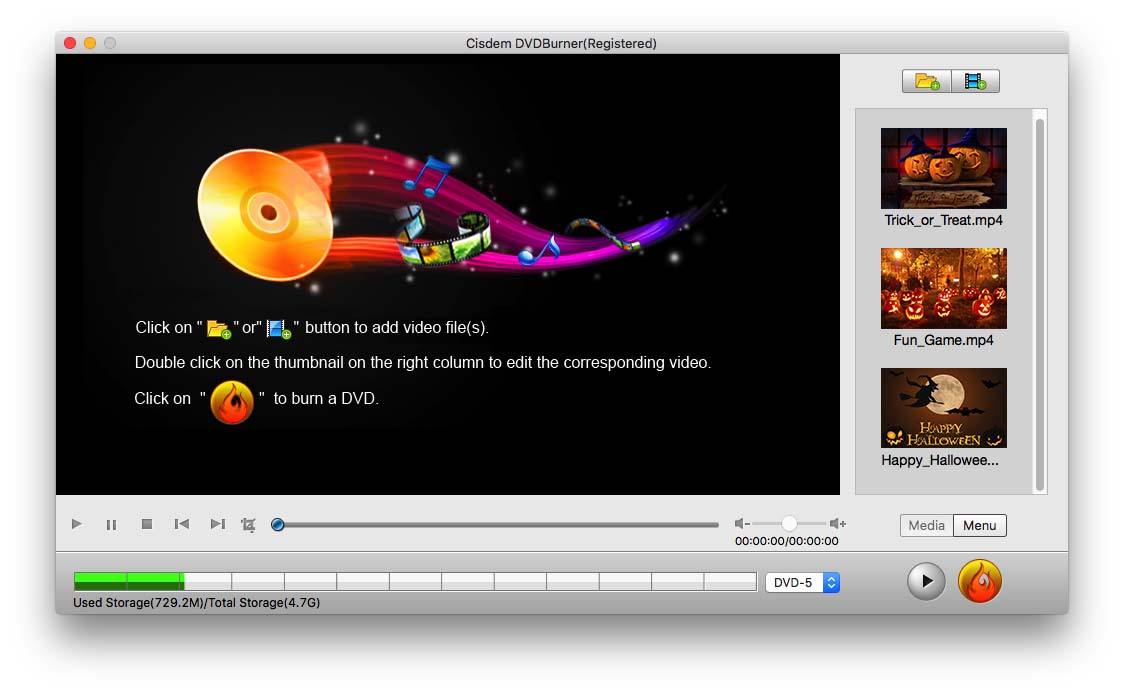Click the crop snapshot icon
This screenshot has height=694, width=1124.
pyautogui.click(x=248, y=525)
